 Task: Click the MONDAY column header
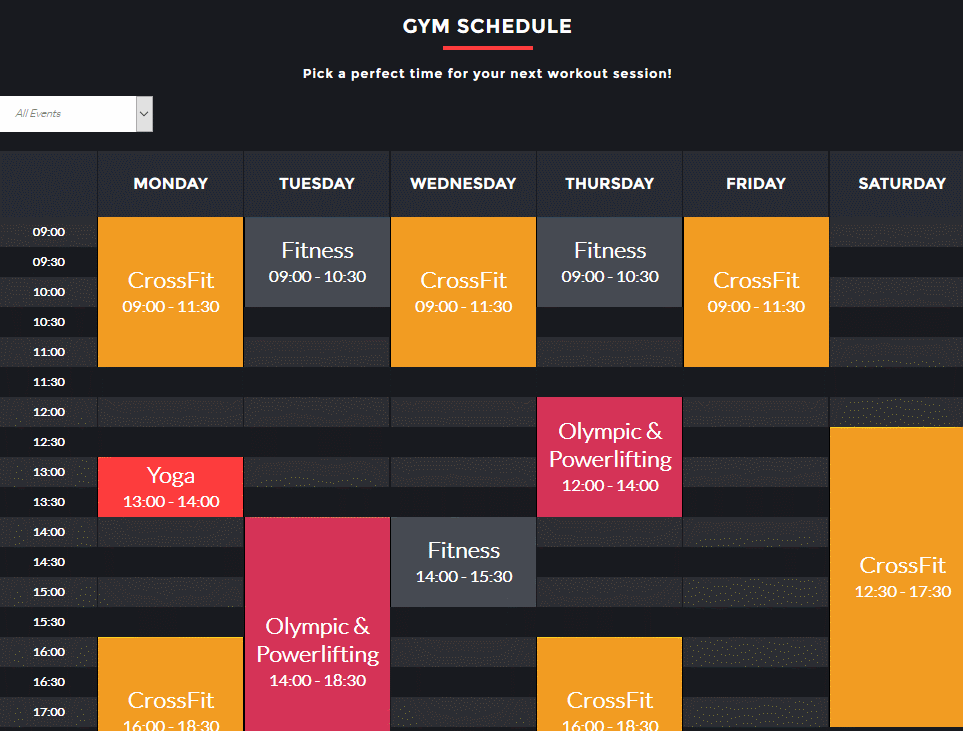(171, 184)
